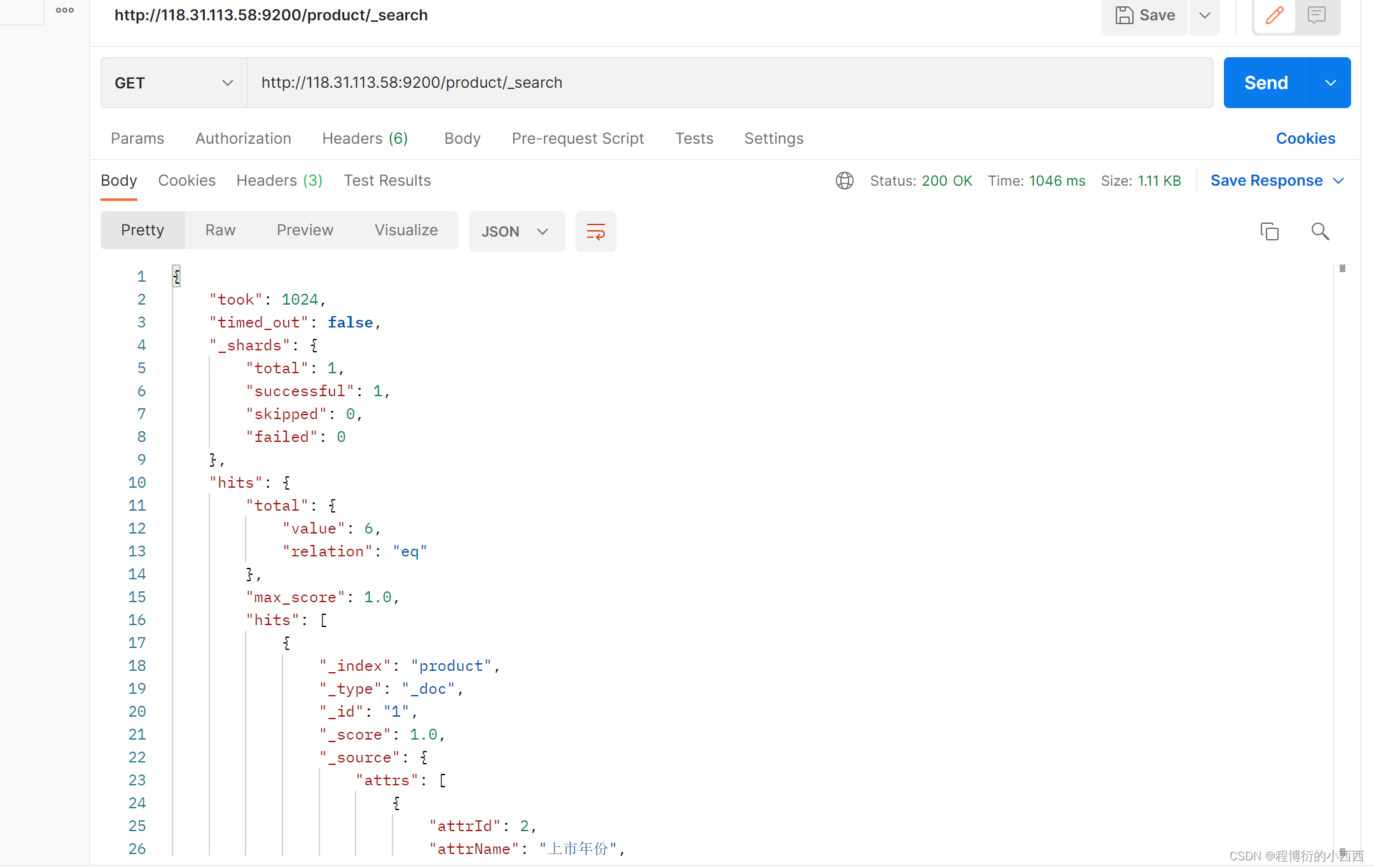The width and height of the screenshot is (1374, 868).
Task: Open the three-dots more options
Action: coord(65,10)
